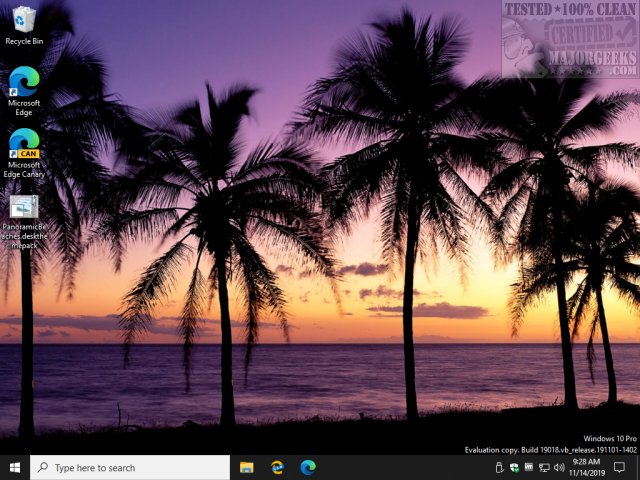Click the 11/14/2019 date in the taskbar

point(587,473)
